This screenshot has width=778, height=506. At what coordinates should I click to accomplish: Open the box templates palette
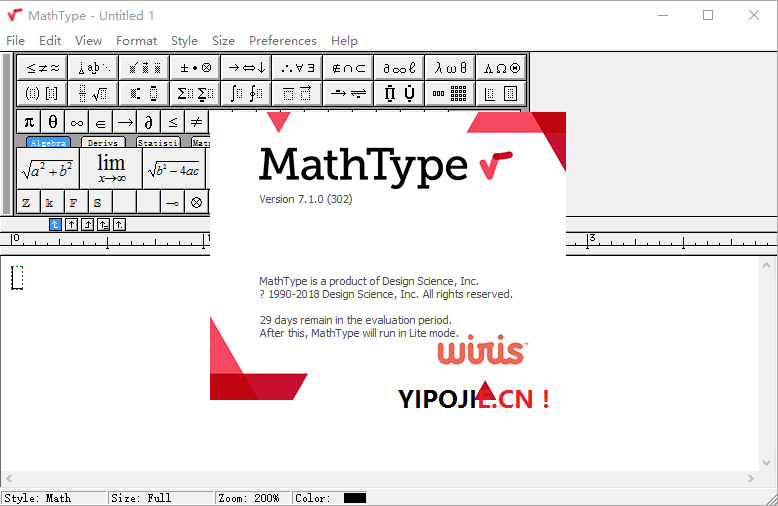tap(501, 93)
